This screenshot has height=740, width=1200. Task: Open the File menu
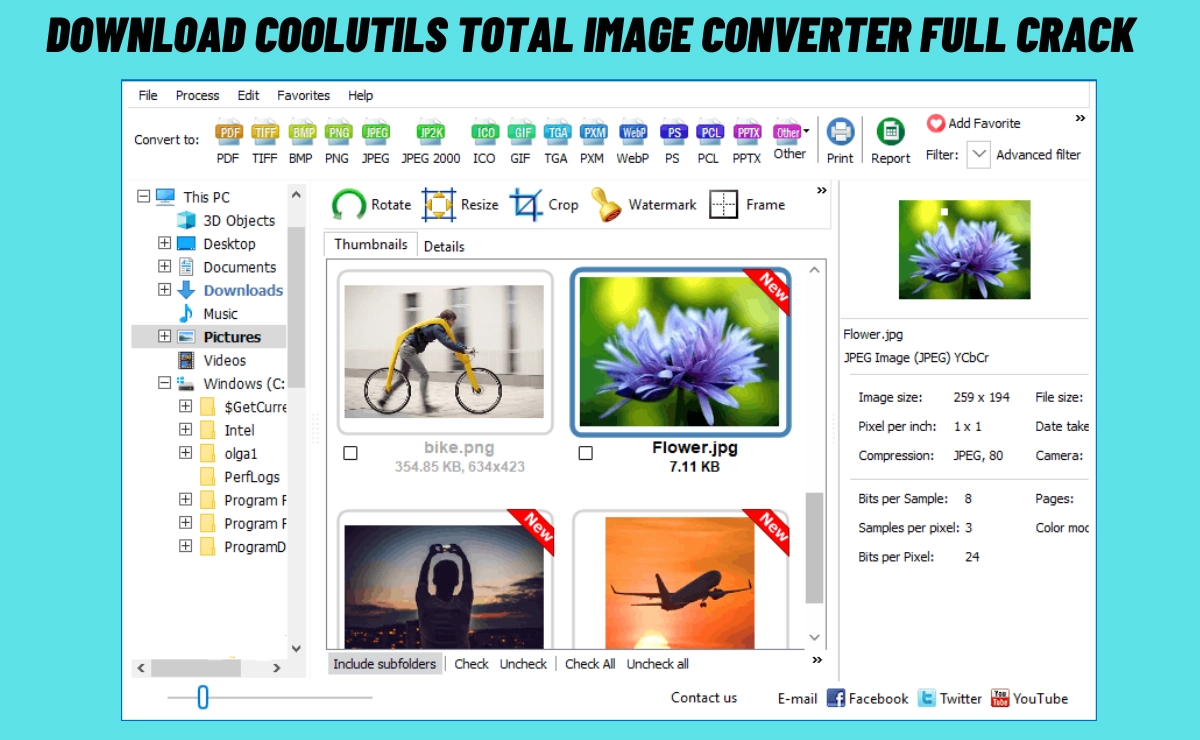point(148,95)
